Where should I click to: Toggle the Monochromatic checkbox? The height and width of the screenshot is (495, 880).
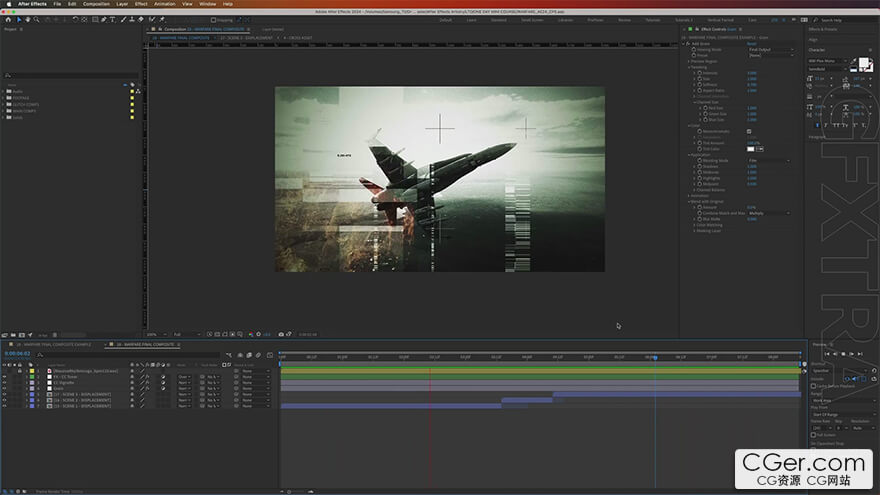click(749, 131)
